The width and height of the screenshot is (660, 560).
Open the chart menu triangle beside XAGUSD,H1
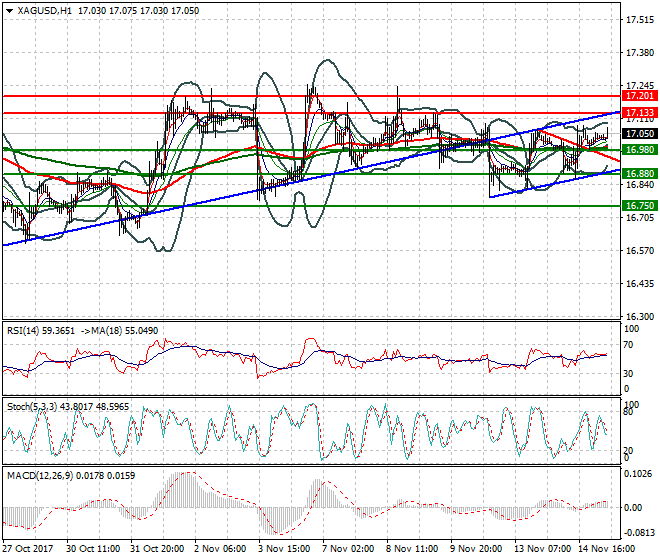[10, 11]
